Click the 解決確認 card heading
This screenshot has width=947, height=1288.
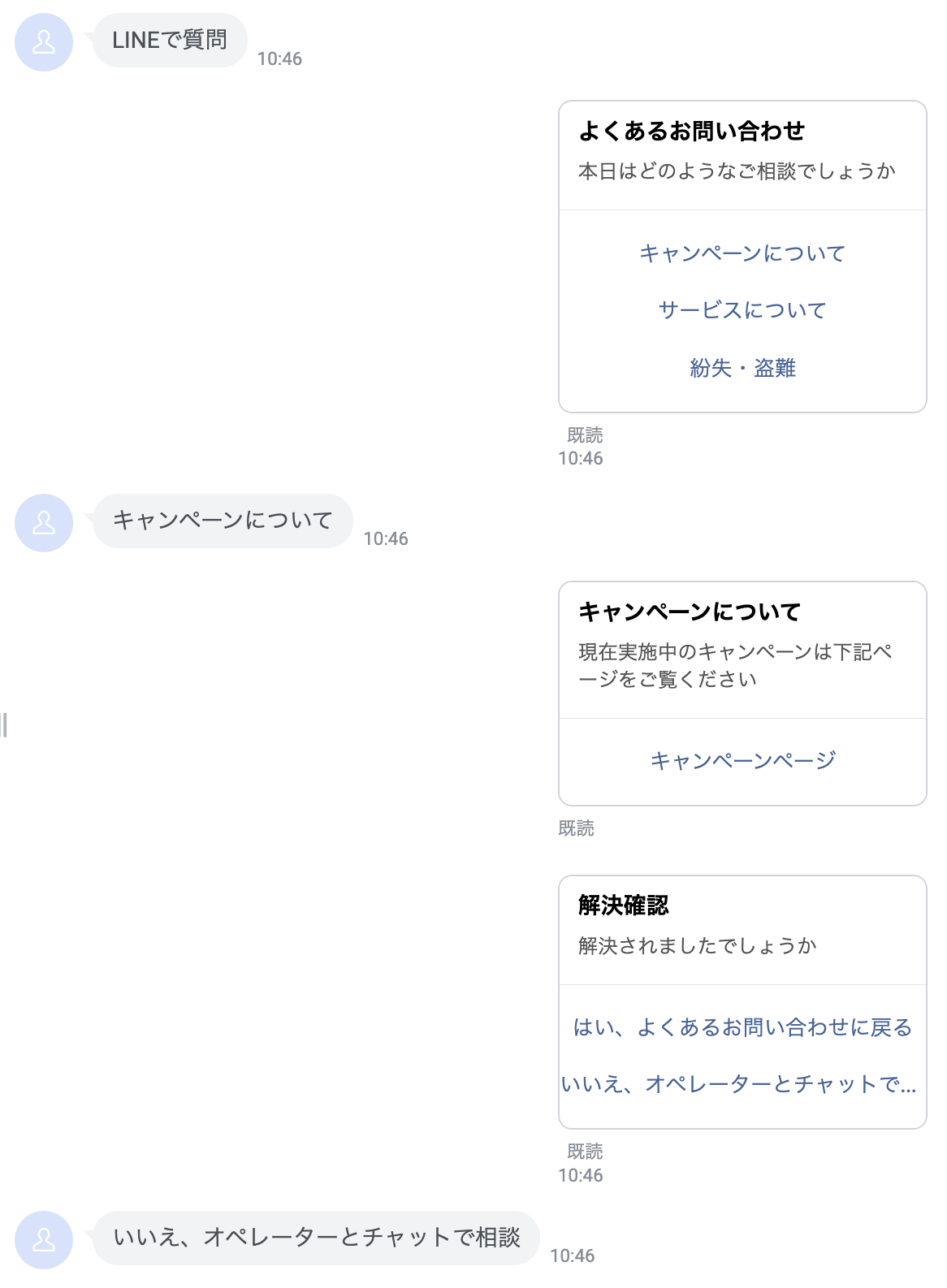click(624, 905)
